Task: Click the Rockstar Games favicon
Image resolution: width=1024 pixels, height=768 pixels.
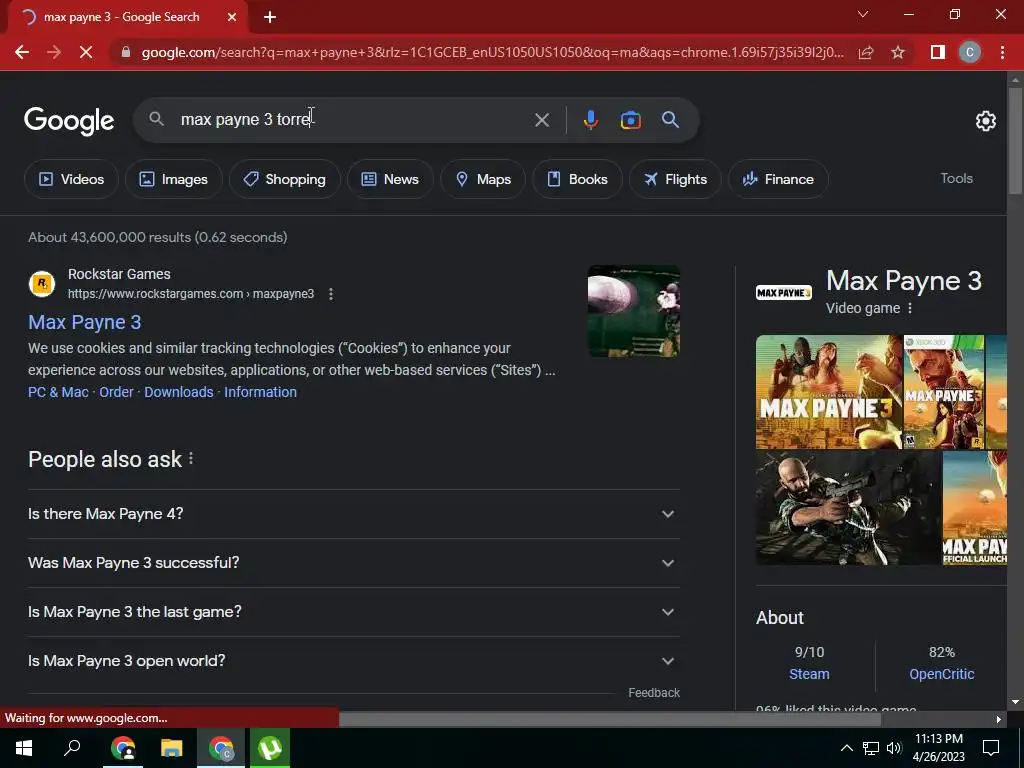Action: (42, 284)
